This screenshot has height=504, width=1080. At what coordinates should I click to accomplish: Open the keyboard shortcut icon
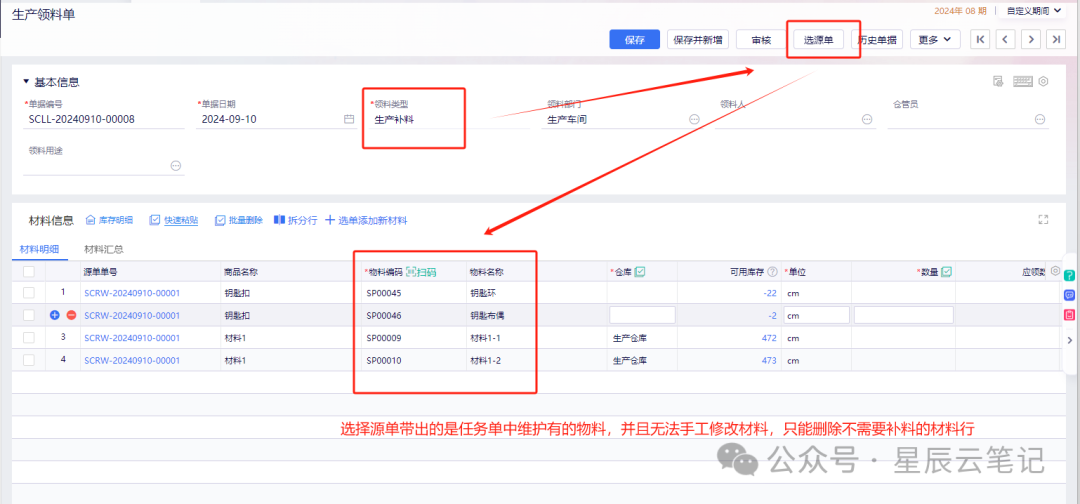[1022, 81]
